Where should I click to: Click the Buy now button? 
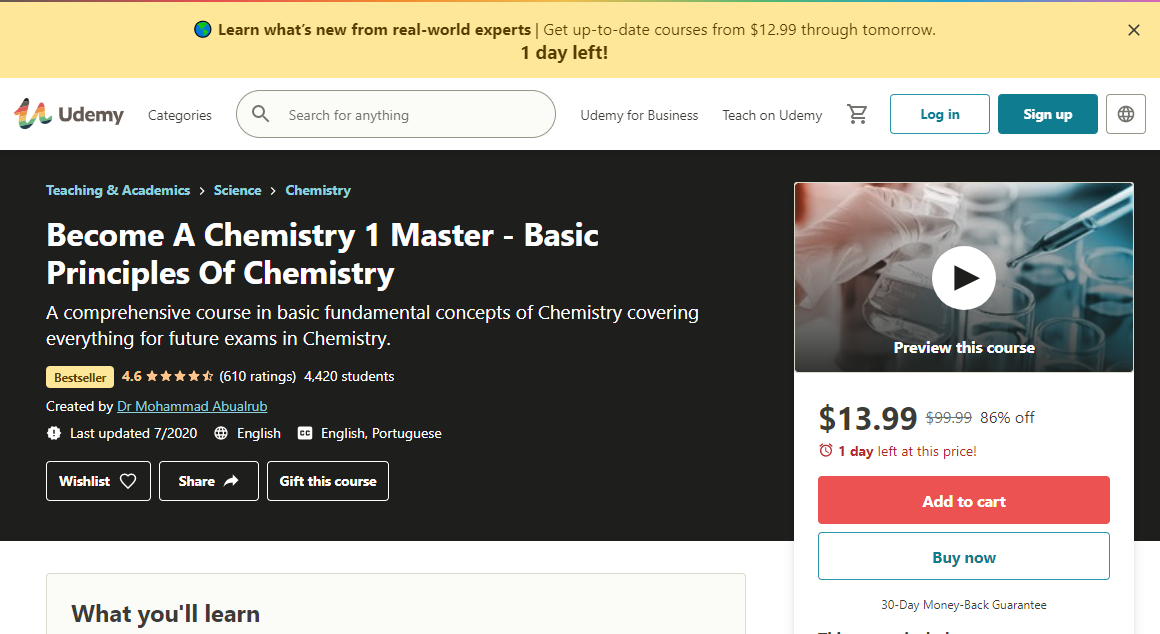click(x=964, y=557)
